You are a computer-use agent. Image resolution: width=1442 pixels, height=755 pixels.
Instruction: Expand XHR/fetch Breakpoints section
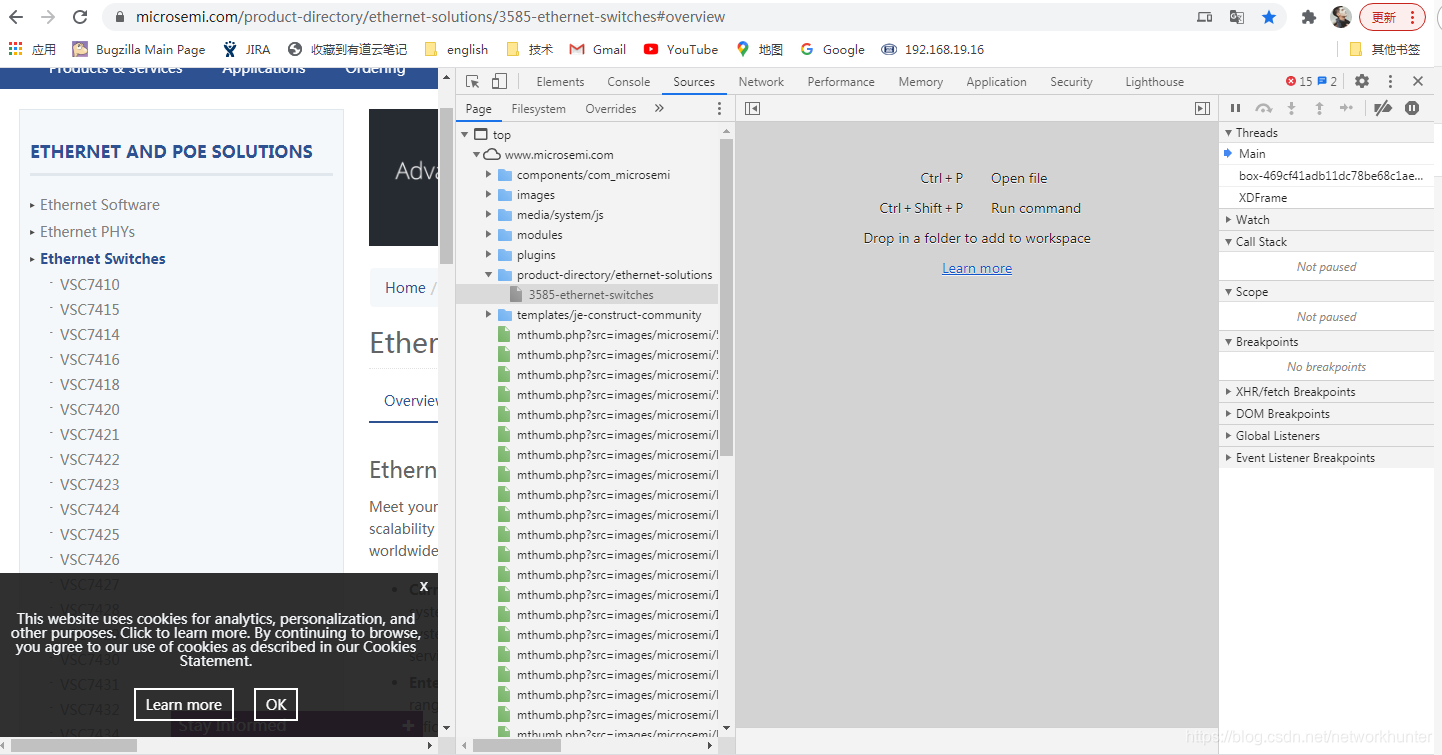point(1326,392)
